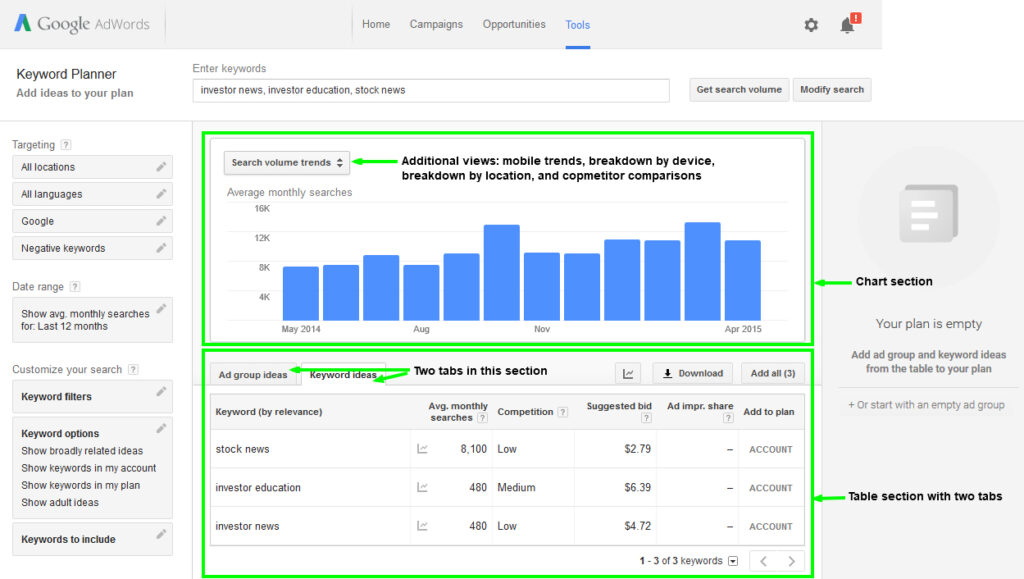
Task: Go to previous page of keywords
Action: pos(763,561)
